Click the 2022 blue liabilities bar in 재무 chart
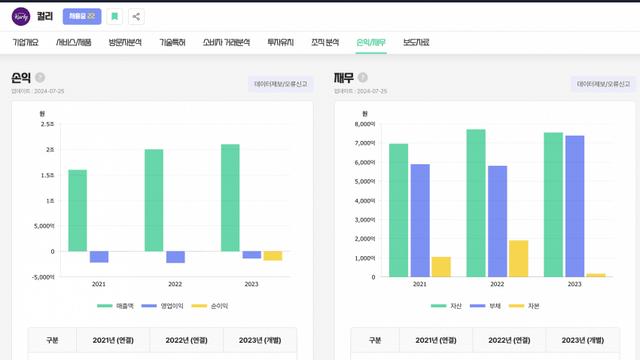The height and width of the screenshot is (360, 640). (497, 221)
